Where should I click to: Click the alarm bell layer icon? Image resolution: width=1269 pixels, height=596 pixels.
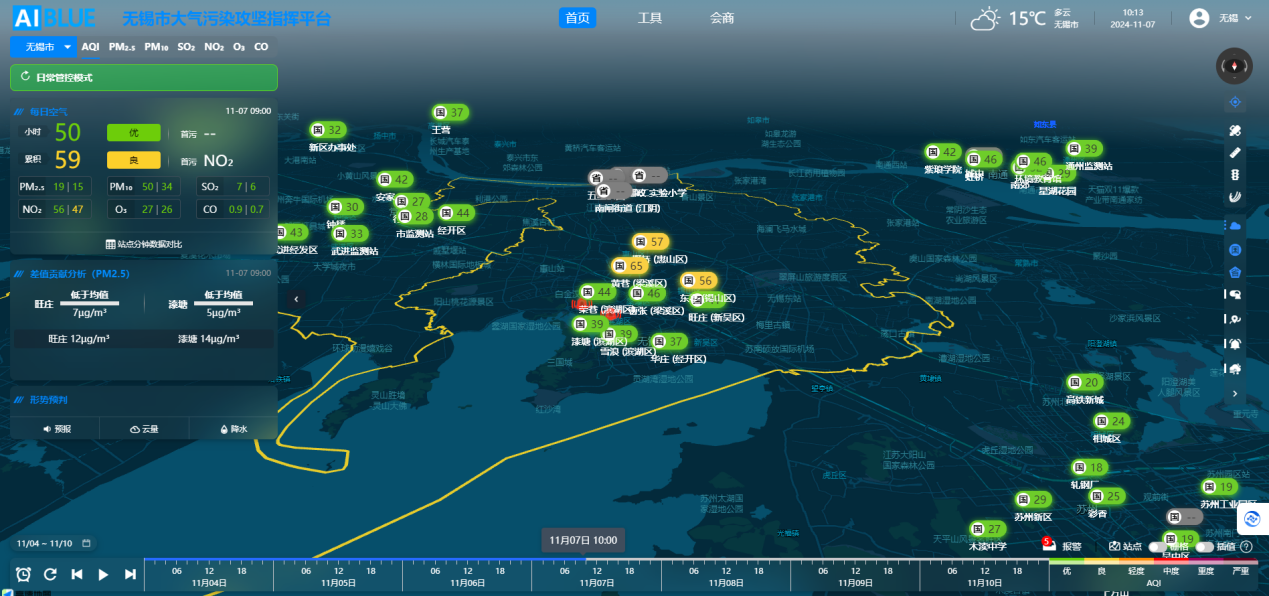[x=1234, y=344]
